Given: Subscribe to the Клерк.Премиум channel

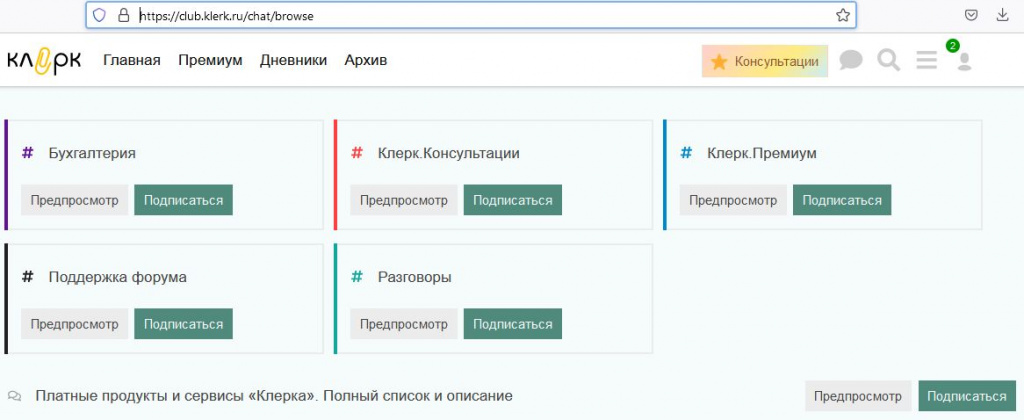Looking at the screenshot, I should [x=842, y=200].
